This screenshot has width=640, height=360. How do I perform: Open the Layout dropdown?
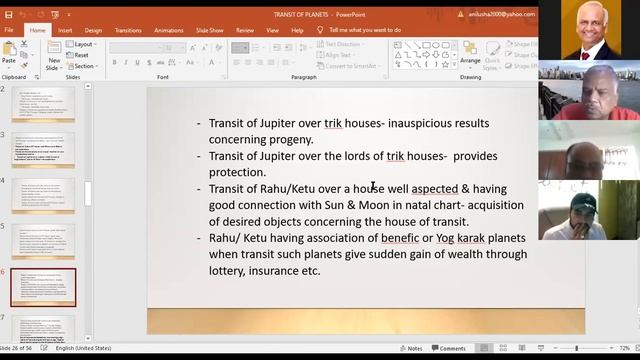point(81,44)
